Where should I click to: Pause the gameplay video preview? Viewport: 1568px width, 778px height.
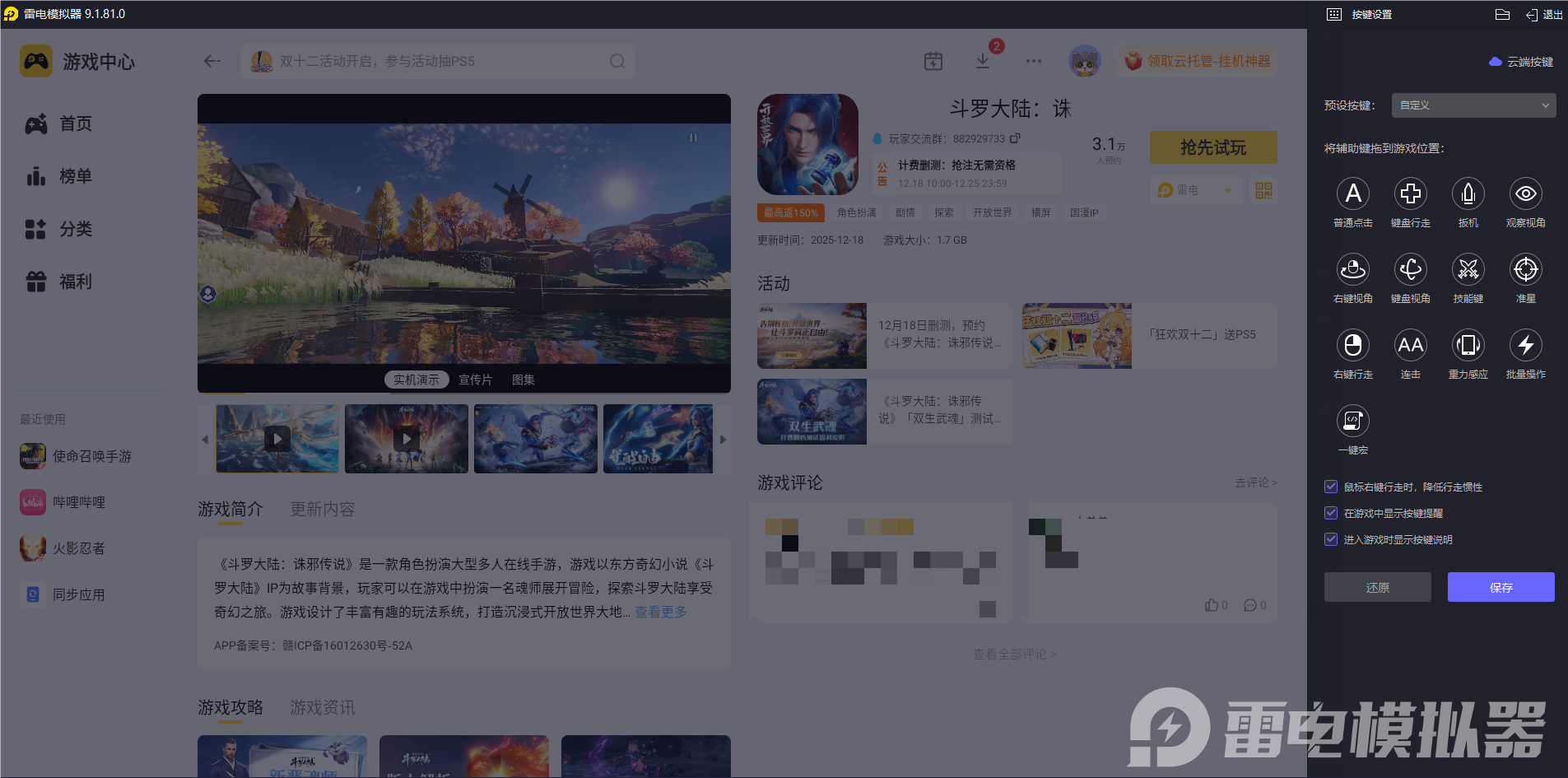point(693,137)
